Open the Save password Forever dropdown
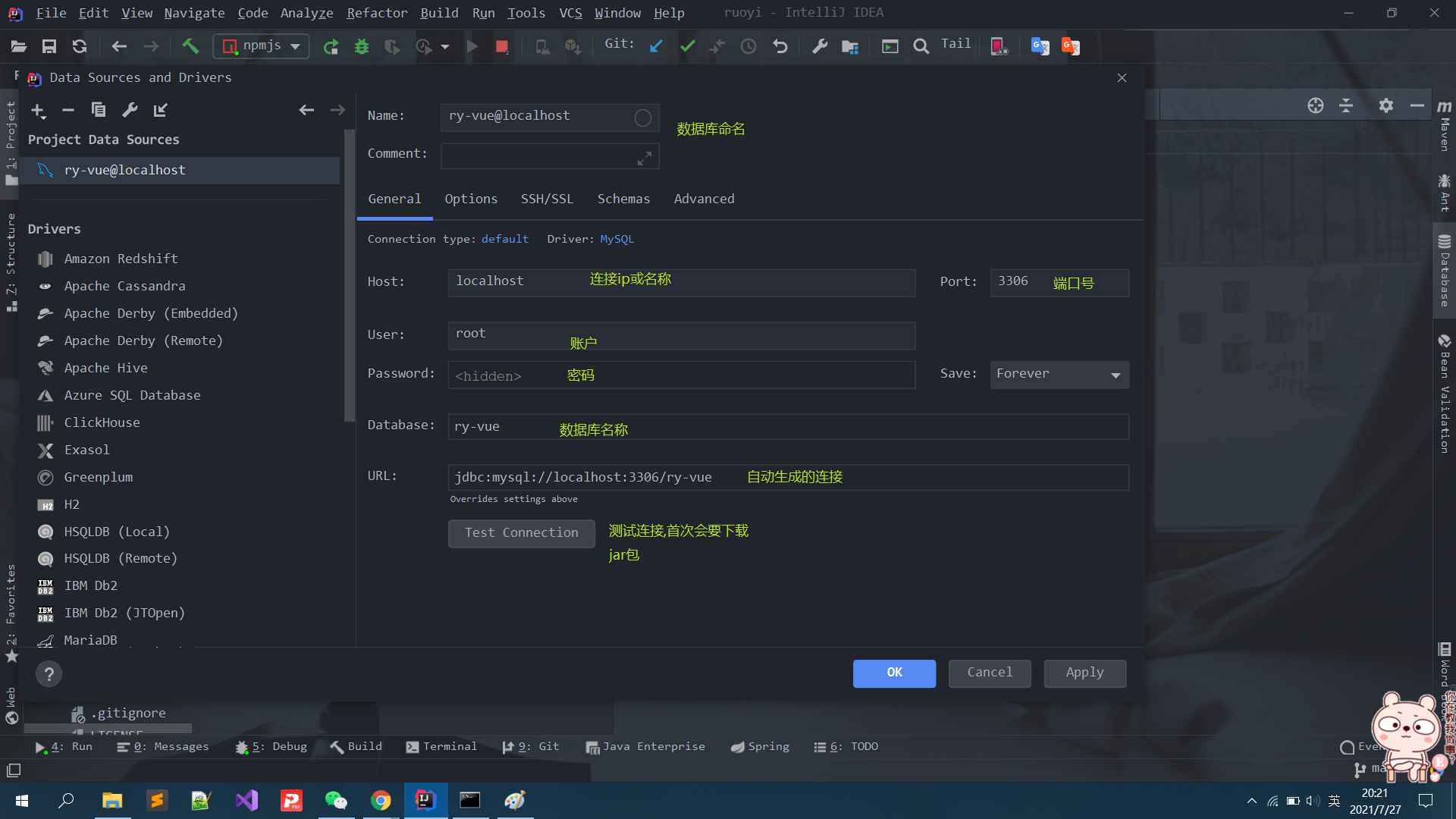This screenshot has width=1456, height=819. coord(1059,375)
